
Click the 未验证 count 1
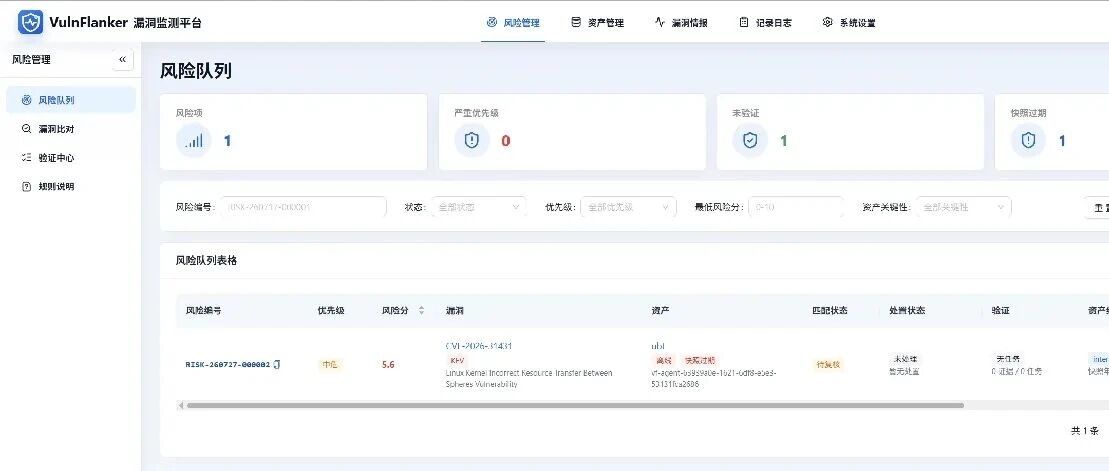(784, 141)
